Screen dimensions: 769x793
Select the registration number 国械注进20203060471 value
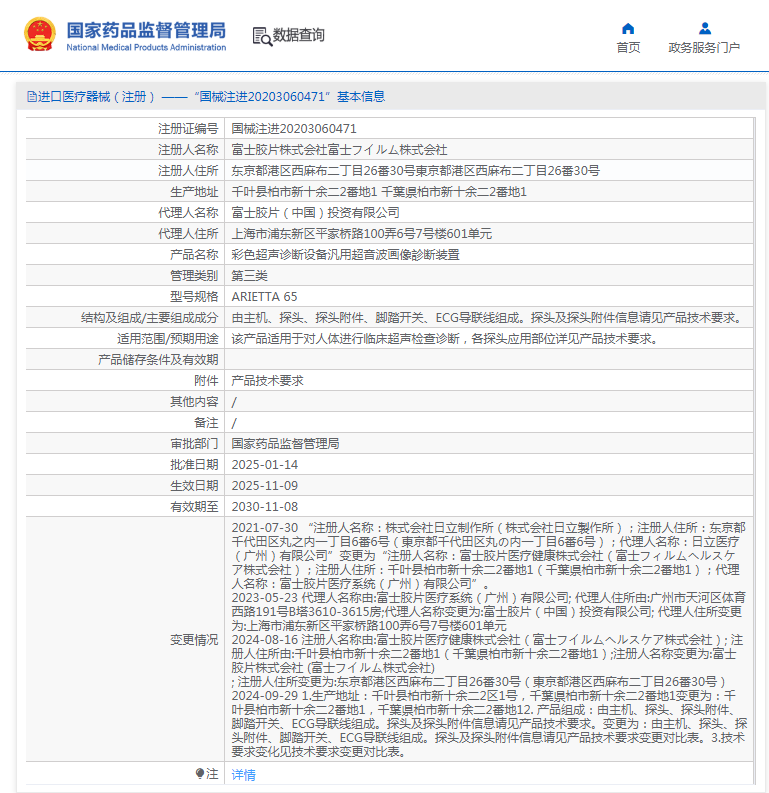tap(294, 129)
